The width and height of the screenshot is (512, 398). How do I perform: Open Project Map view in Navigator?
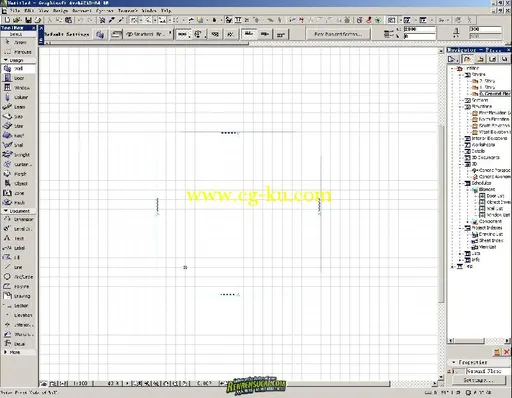point(467,59)
